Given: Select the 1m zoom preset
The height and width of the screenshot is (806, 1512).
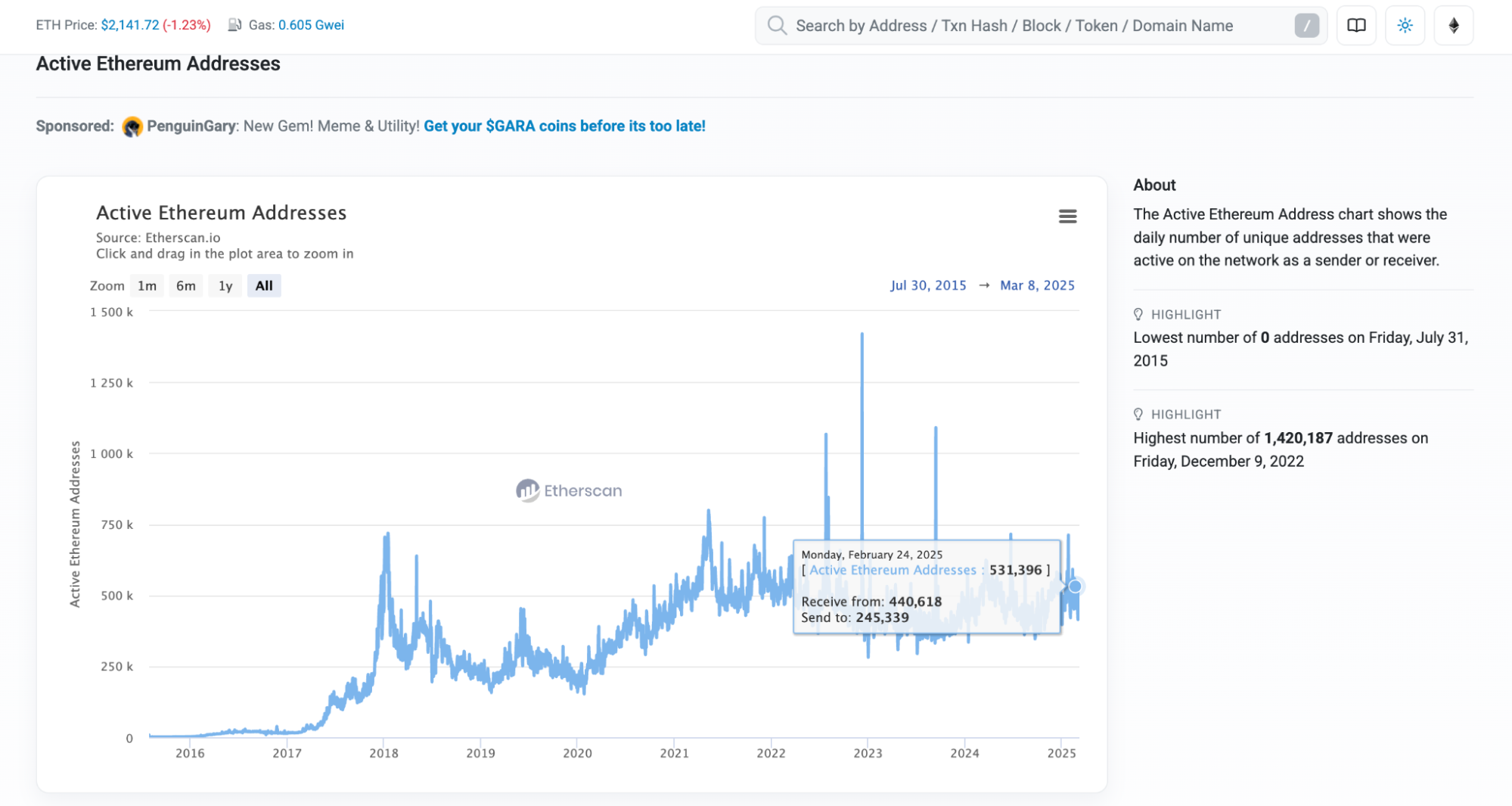Looking at the screenshot, I should [147, 285].
